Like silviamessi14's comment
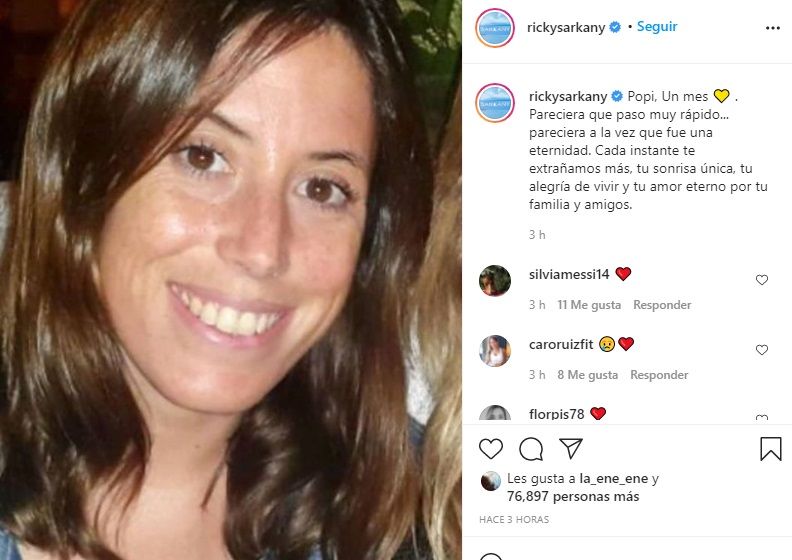 [762, 280]
